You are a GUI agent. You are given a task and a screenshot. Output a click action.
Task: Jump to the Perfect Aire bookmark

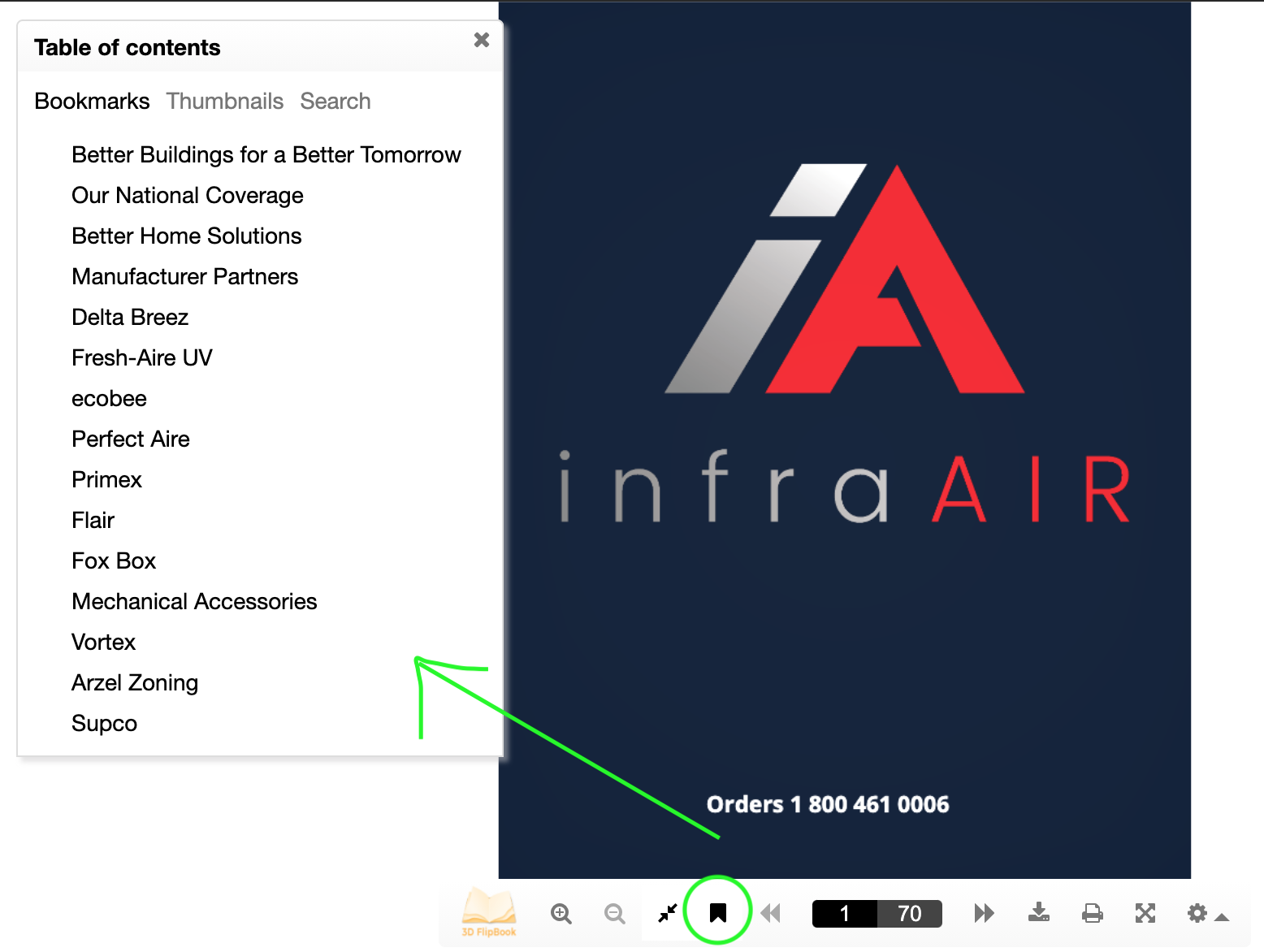(131, 439)
